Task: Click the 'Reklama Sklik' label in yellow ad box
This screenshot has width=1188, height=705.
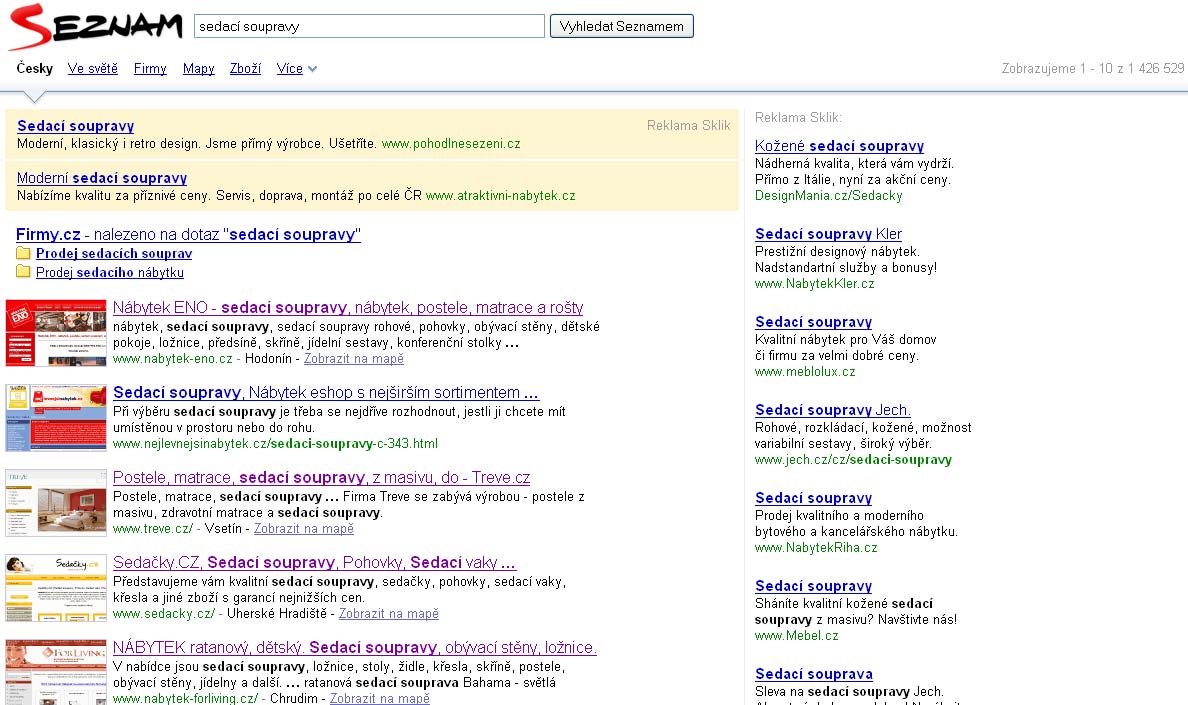Action: coord(688,125)
